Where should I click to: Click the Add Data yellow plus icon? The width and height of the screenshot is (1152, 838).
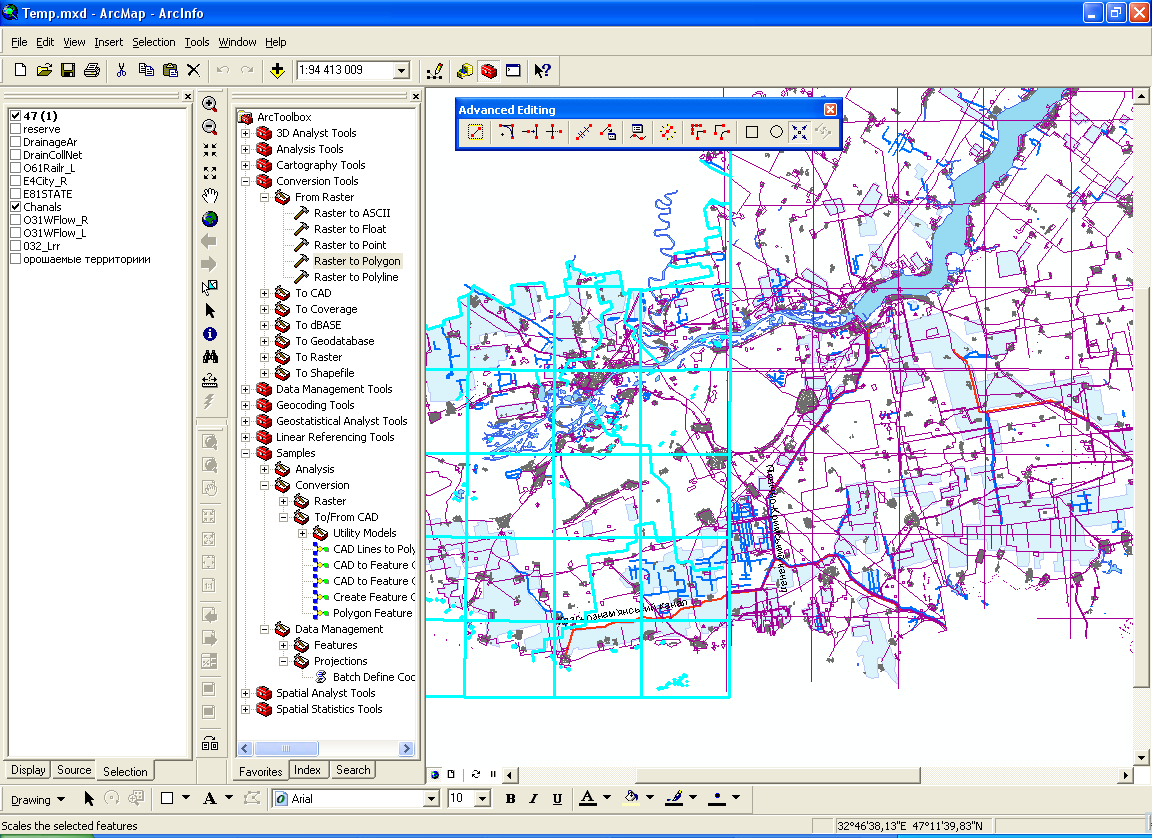click(x=277, y=71)
